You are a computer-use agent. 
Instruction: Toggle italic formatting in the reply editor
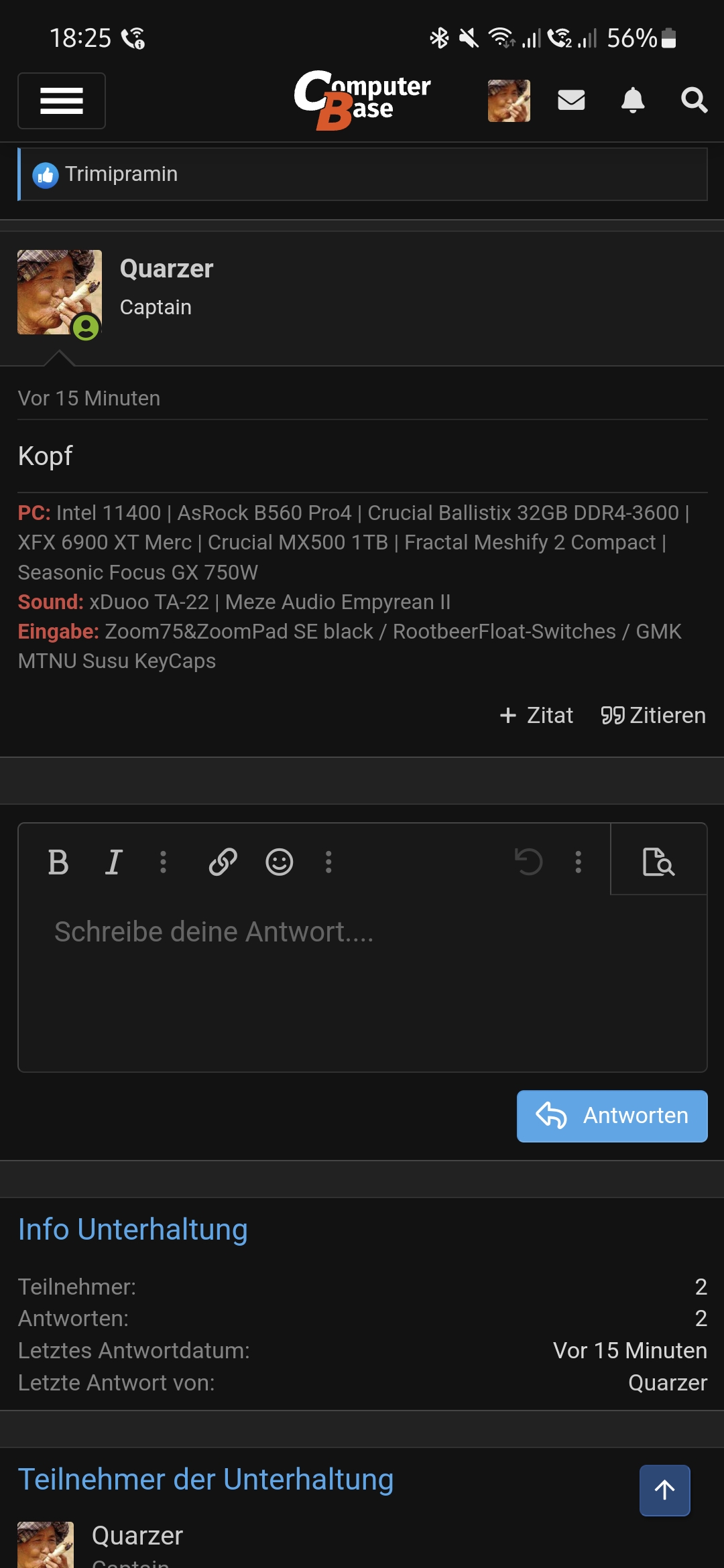point(113,863)
